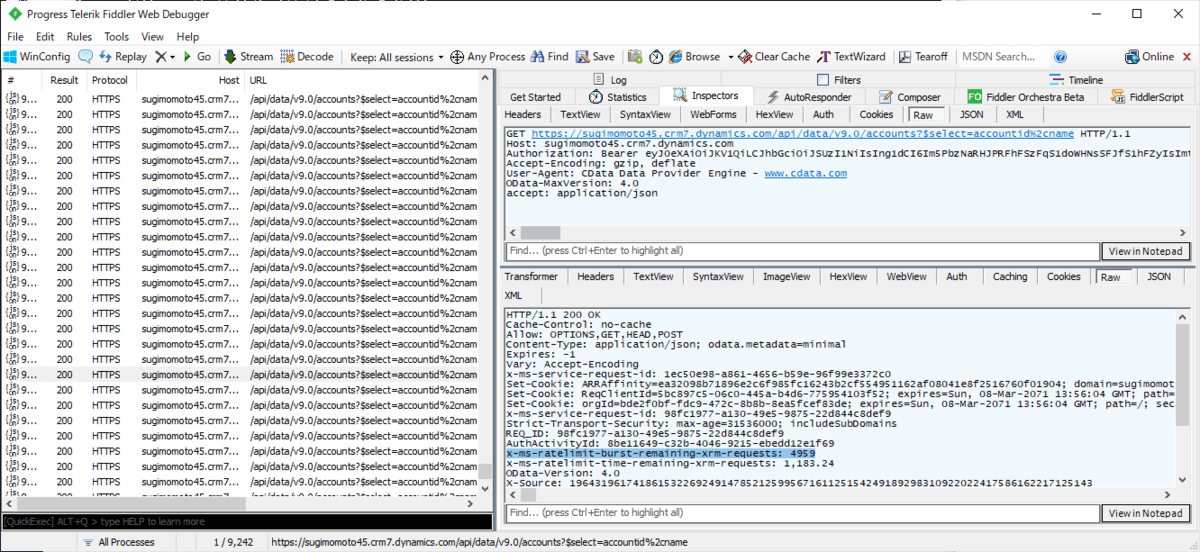Open the View menu

click(x=152, y=37)
